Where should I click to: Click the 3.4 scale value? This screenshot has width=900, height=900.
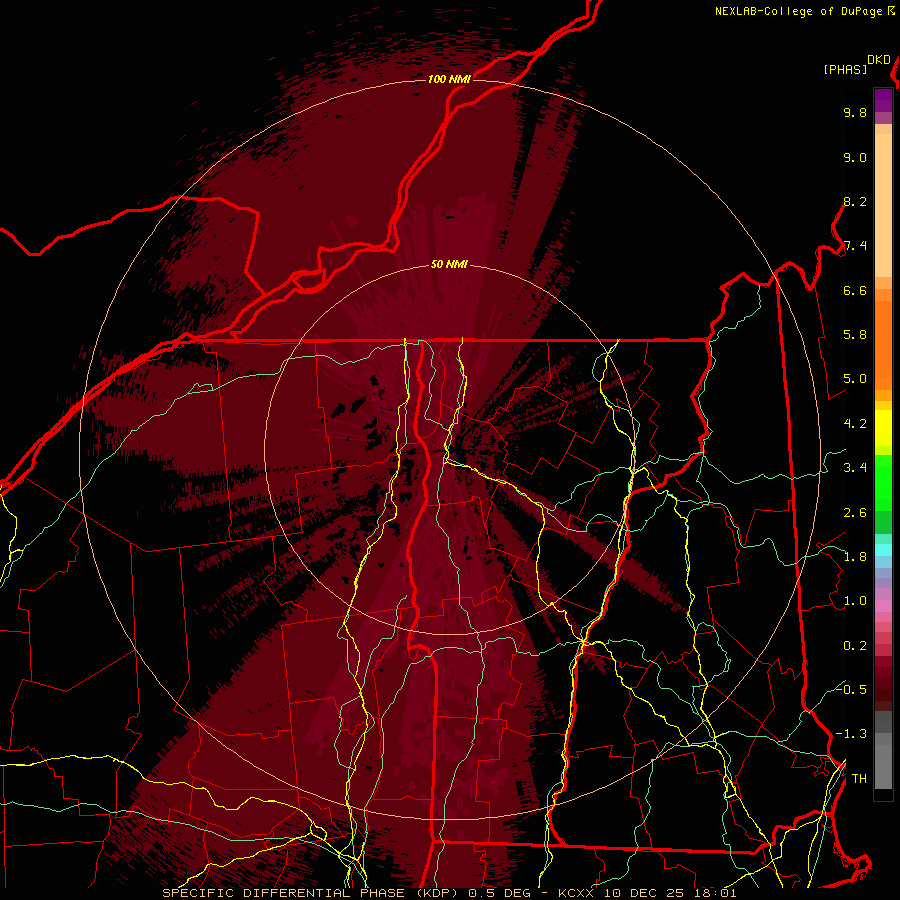(x=855, y=468)
